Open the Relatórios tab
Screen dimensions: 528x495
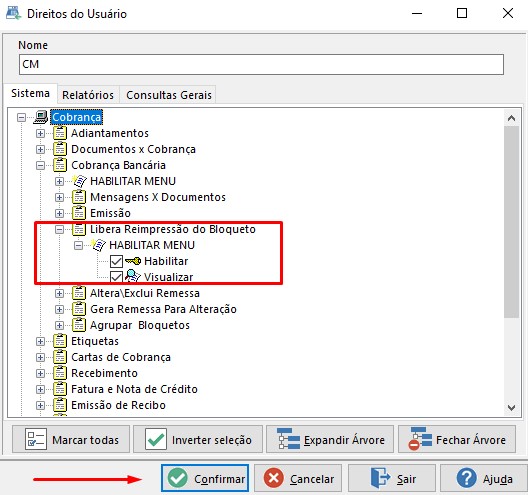point(88,95)
